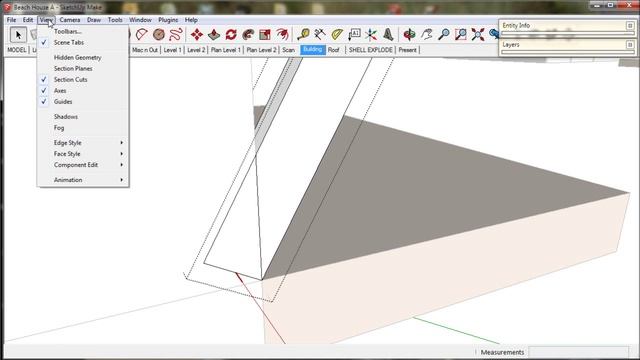The image size is (640, 360).
Task: Switch to the Level 1 scene tab
Action: click(172, 50)
